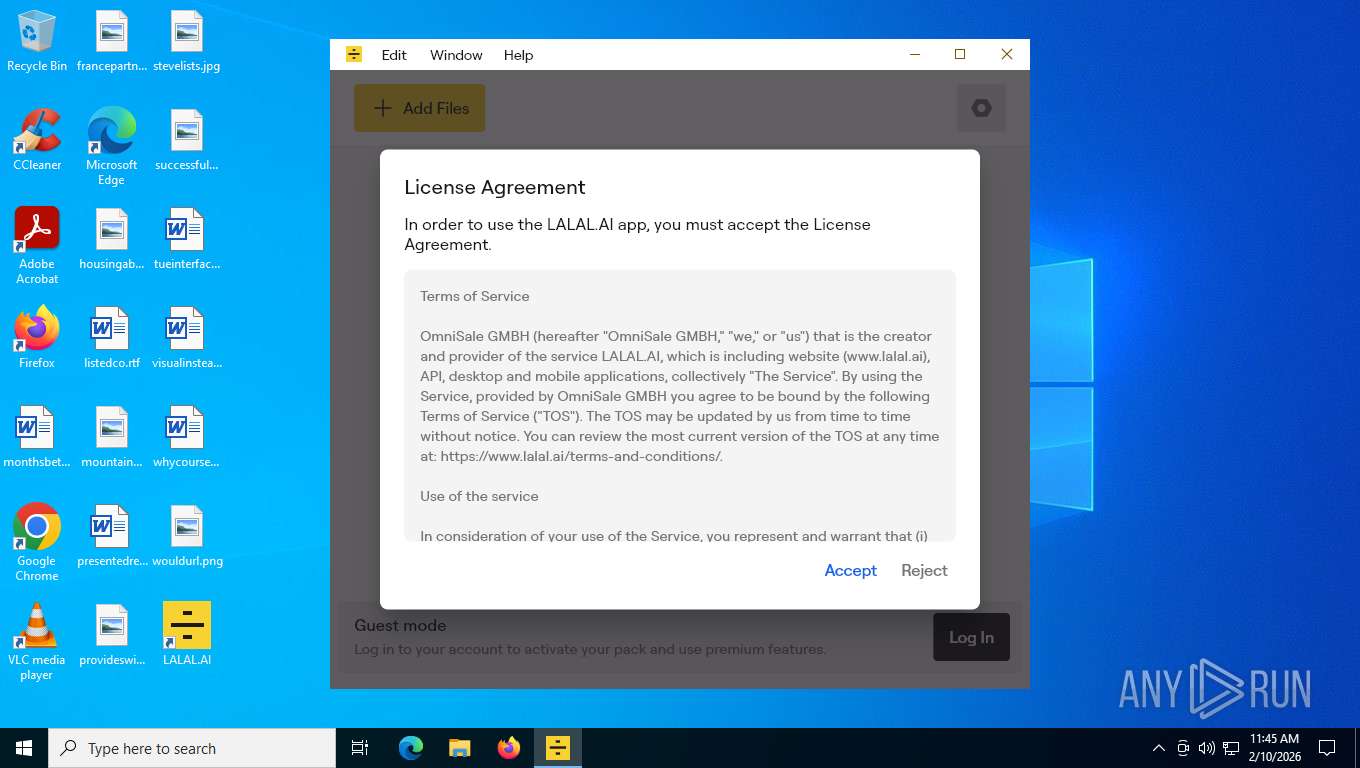Show hidden system tray icons

1159,748
